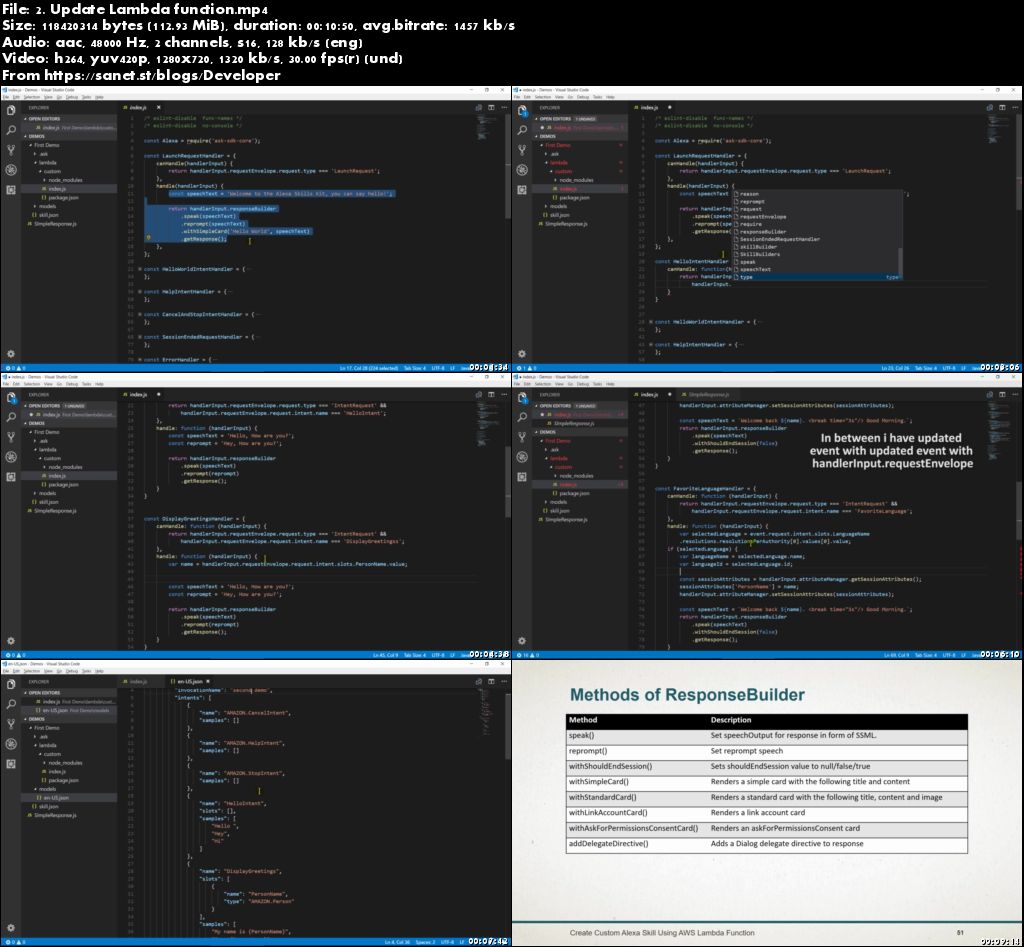
Task: Select en-US.json tab in the 00:07:42 frame
Action: coord(190,681)
